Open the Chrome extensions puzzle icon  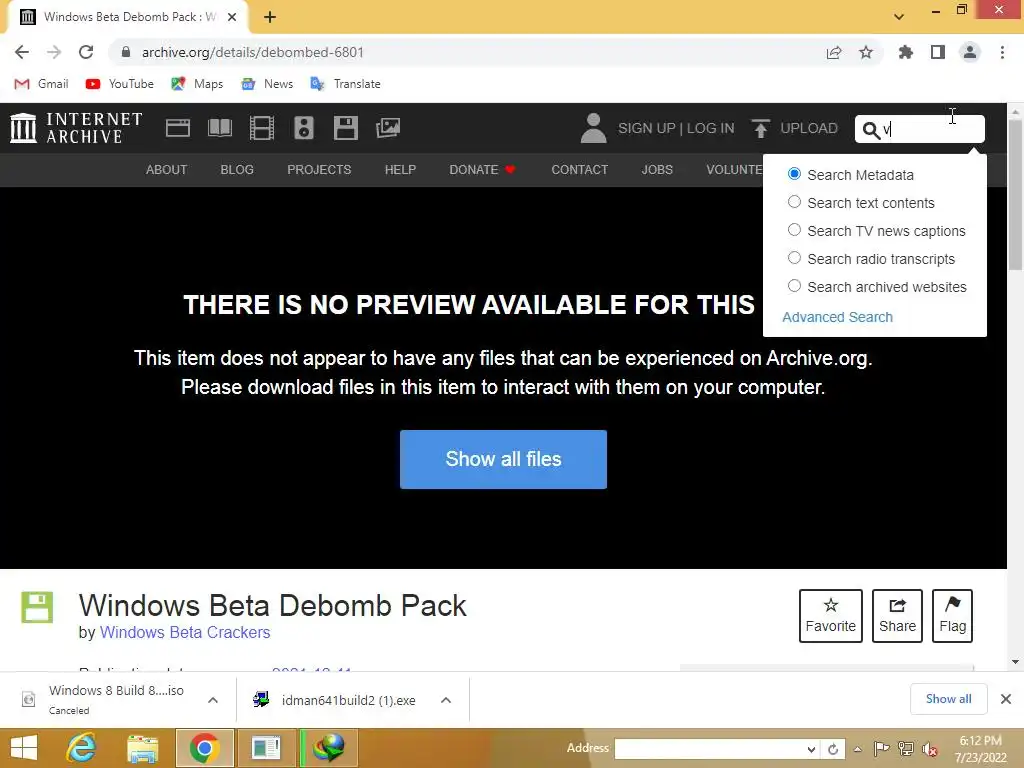click(906, 52)
